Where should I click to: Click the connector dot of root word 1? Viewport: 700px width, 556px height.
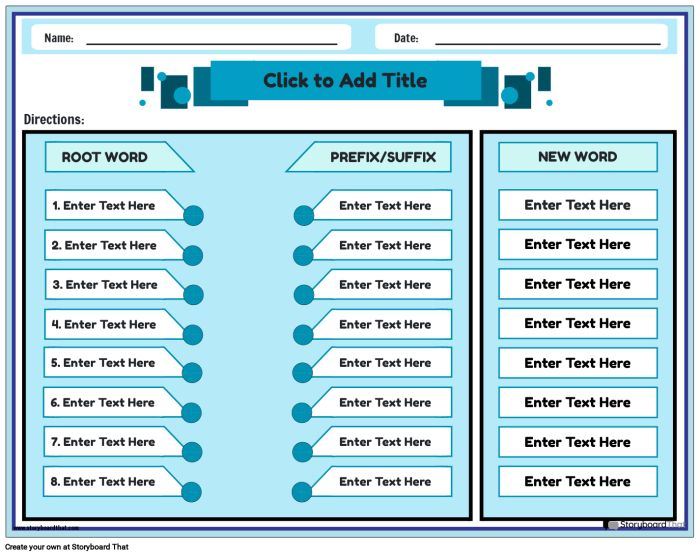(x=194, y=215)
